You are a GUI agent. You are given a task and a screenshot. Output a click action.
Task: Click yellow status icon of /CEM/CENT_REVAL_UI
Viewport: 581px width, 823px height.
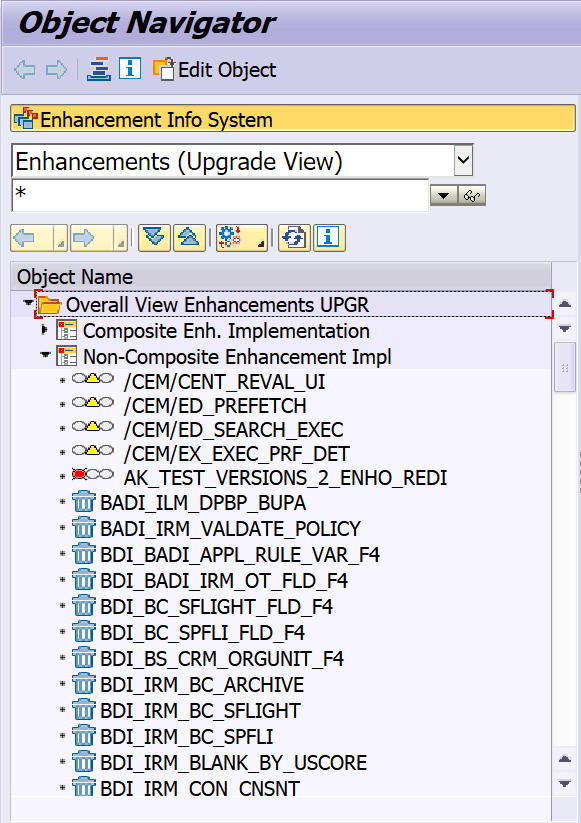point(93,379)
